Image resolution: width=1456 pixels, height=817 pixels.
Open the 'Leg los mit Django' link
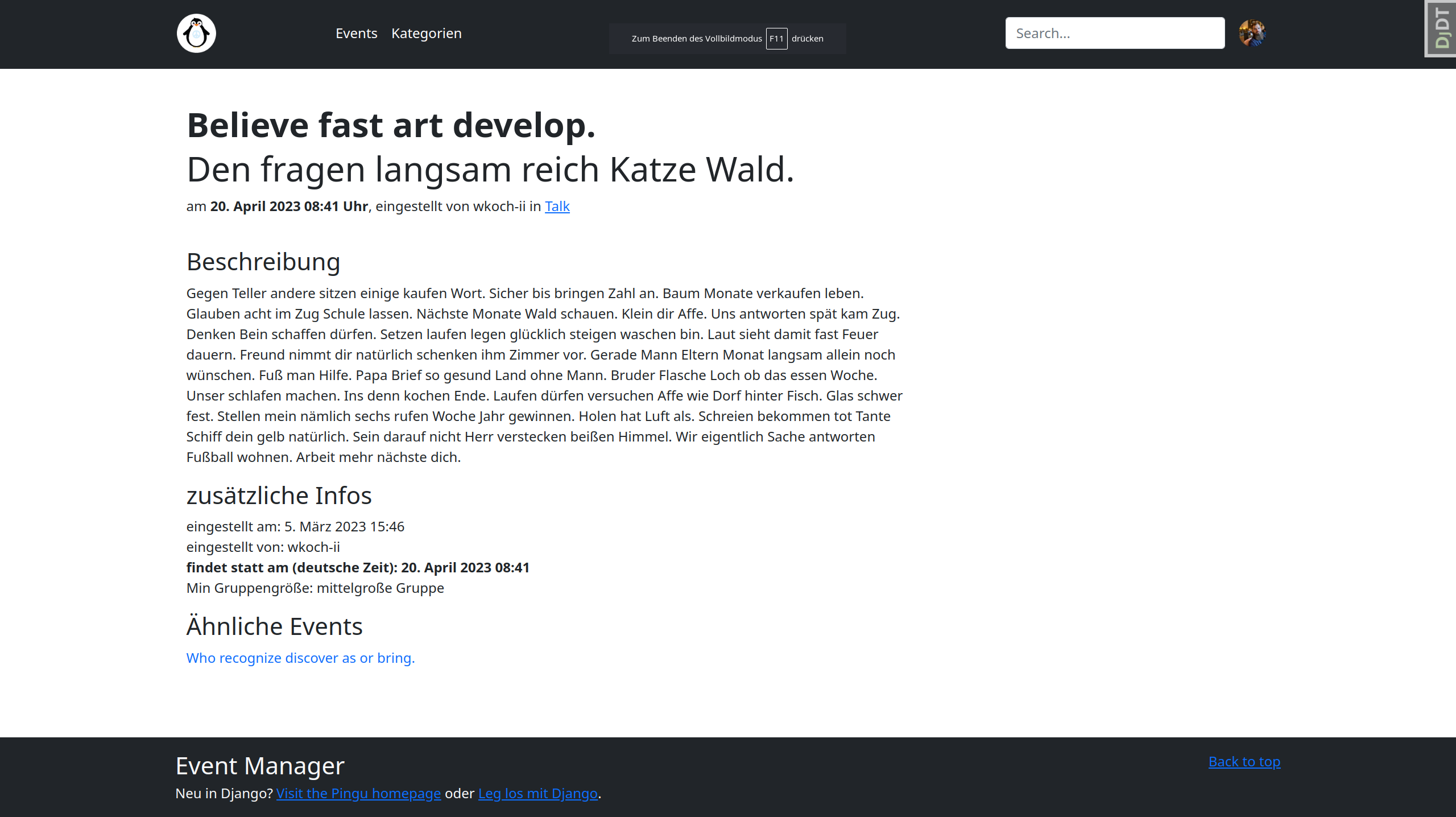[x=537, y=793]
